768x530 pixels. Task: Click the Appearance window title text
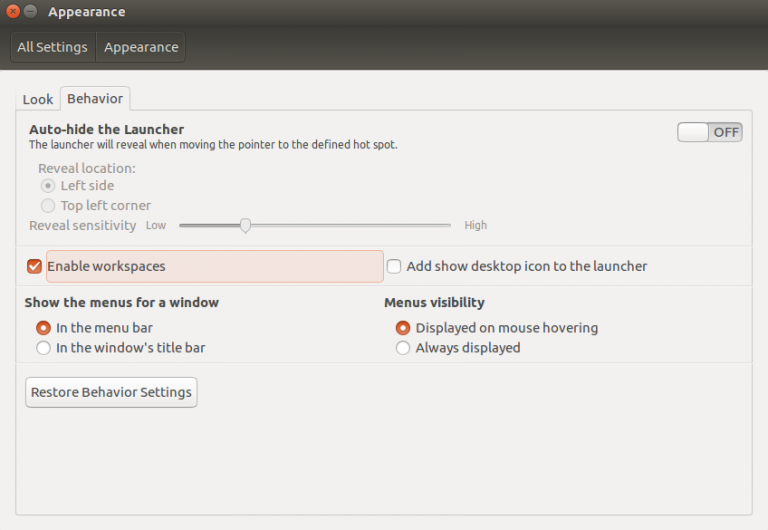(x=87, y=12)
